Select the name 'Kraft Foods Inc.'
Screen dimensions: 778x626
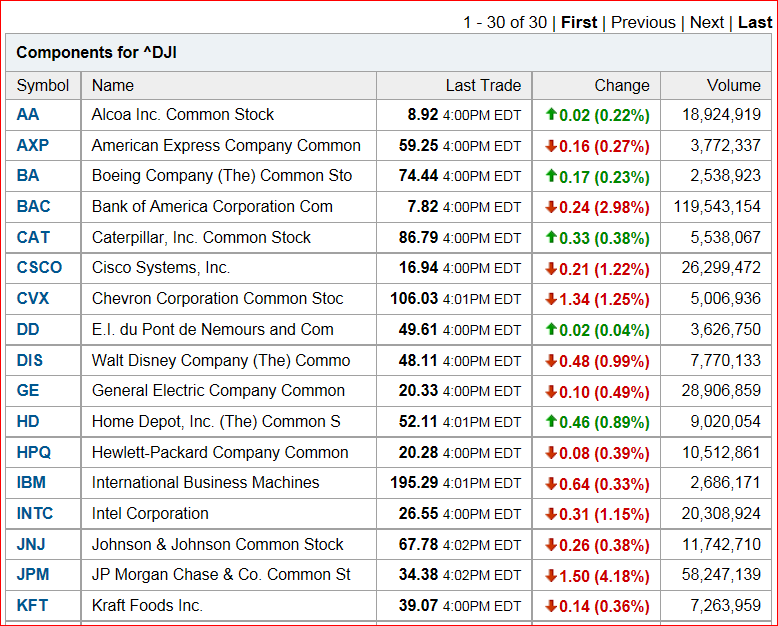click(x=147, y=605)
